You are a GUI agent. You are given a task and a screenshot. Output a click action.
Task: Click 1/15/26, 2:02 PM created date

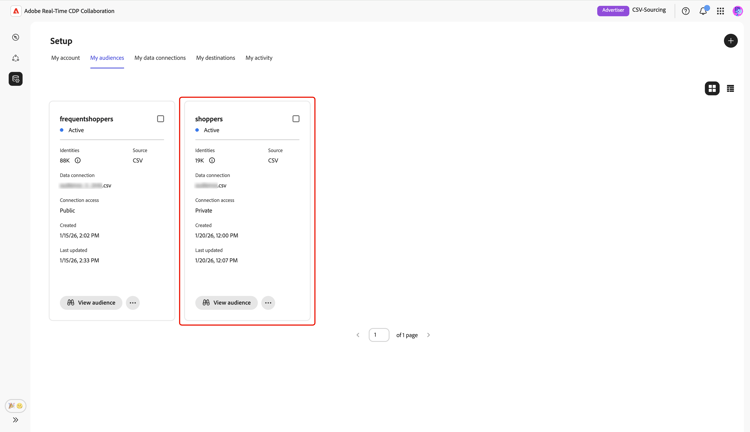pyautogui.click(x=79, y=235)
